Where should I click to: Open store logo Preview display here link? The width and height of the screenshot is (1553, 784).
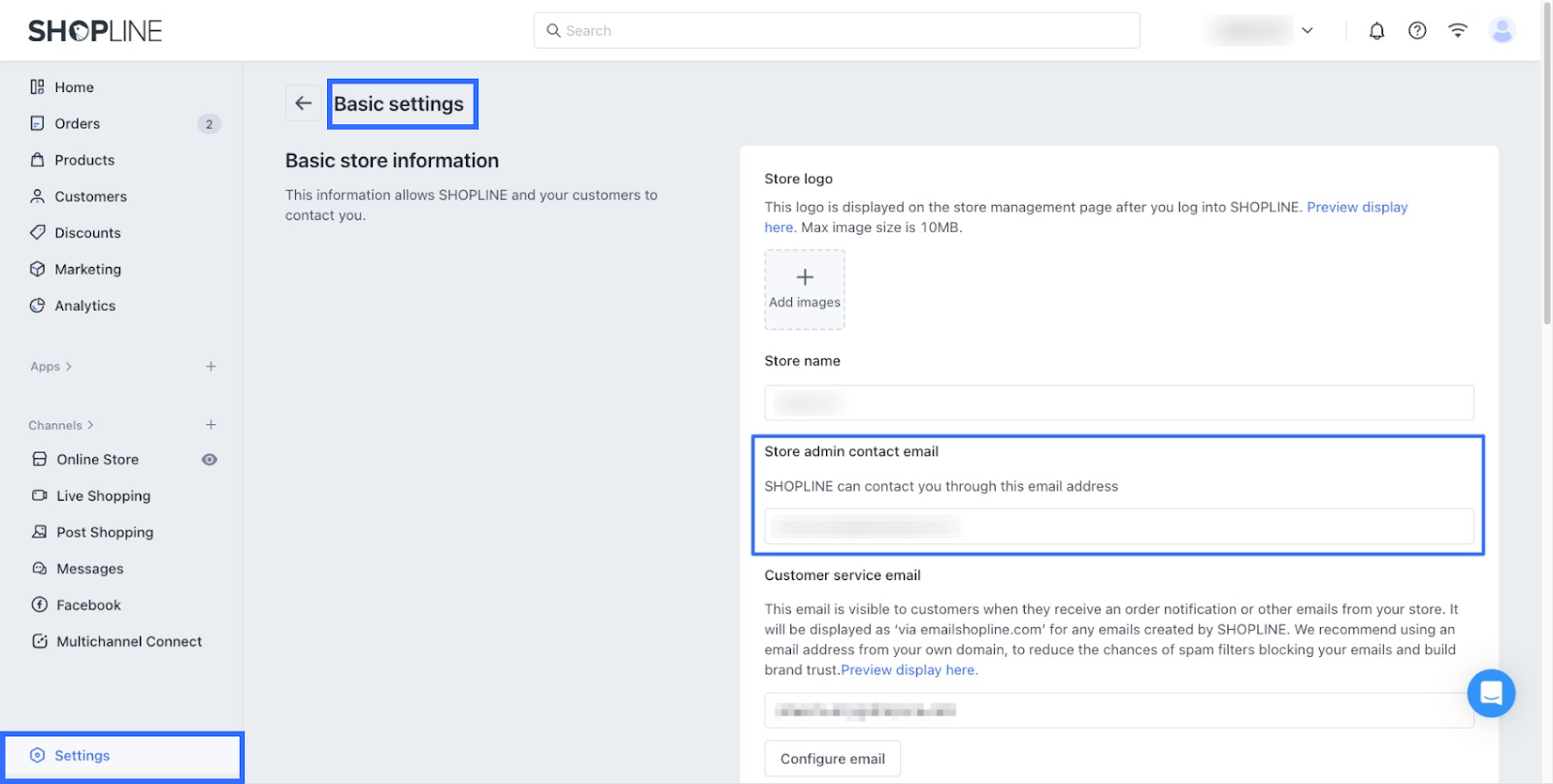pyautogui.click(x=1357, y=207)
